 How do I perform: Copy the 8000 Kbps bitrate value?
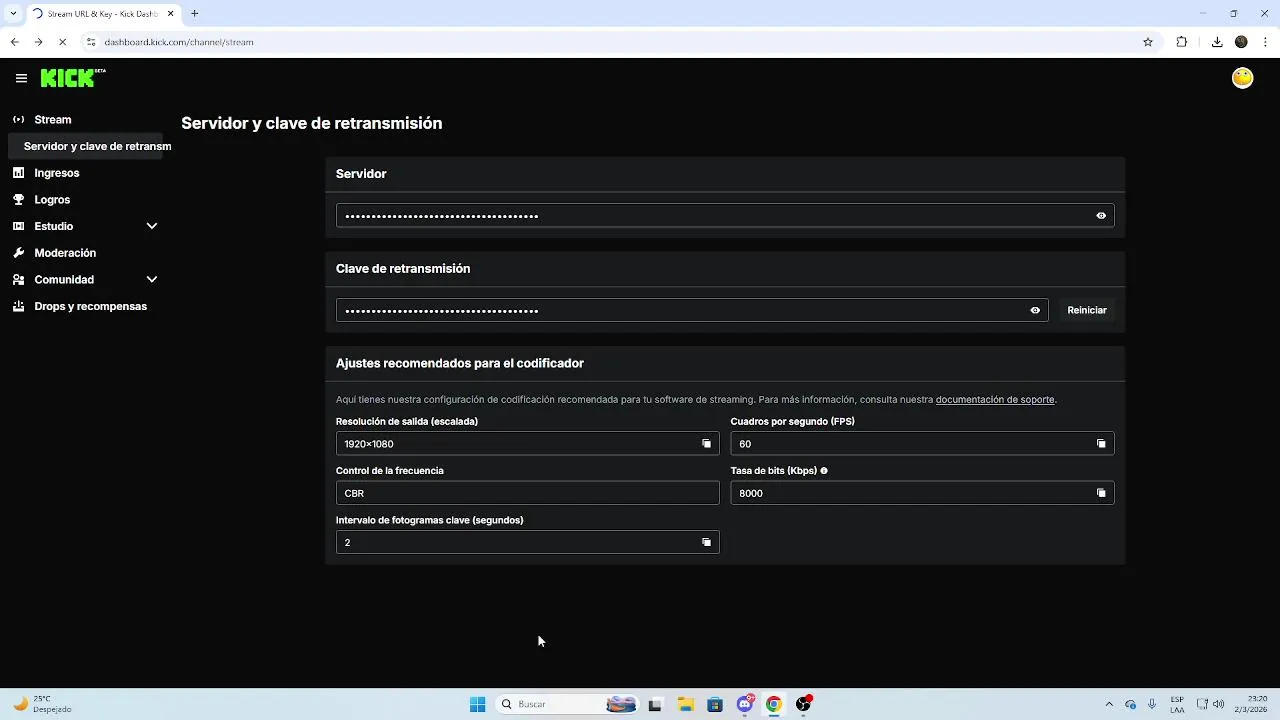[x=1101, y=493]
